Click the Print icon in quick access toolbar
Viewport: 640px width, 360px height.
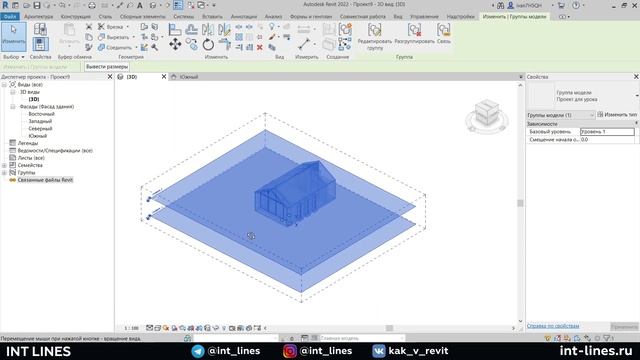(92, 5)
